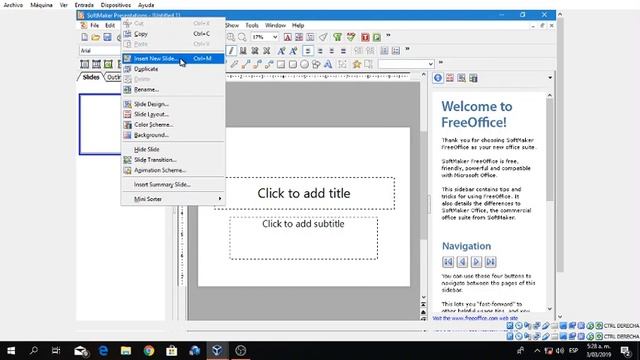Open the VirtualBox Dispositivos menu
Image resolution: width=640 pixels, height=360 pixels.
tap(116, 5)
